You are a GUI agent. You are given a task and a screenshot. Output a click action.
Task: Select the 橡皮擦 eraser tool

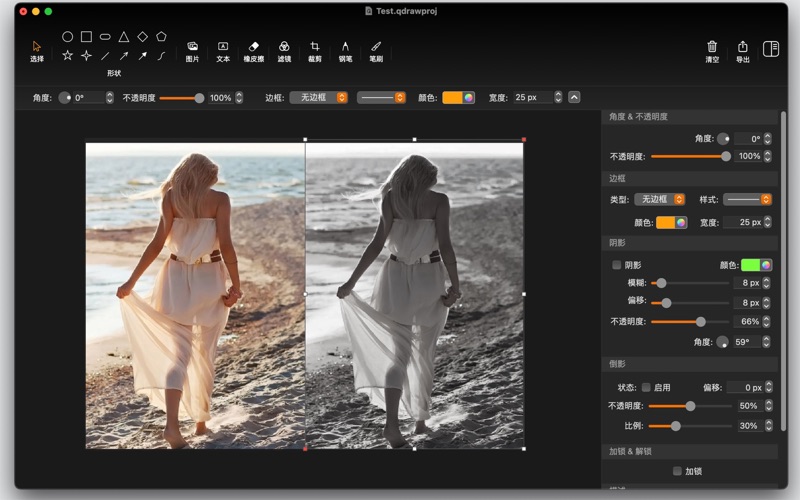[x=253, y=47]
